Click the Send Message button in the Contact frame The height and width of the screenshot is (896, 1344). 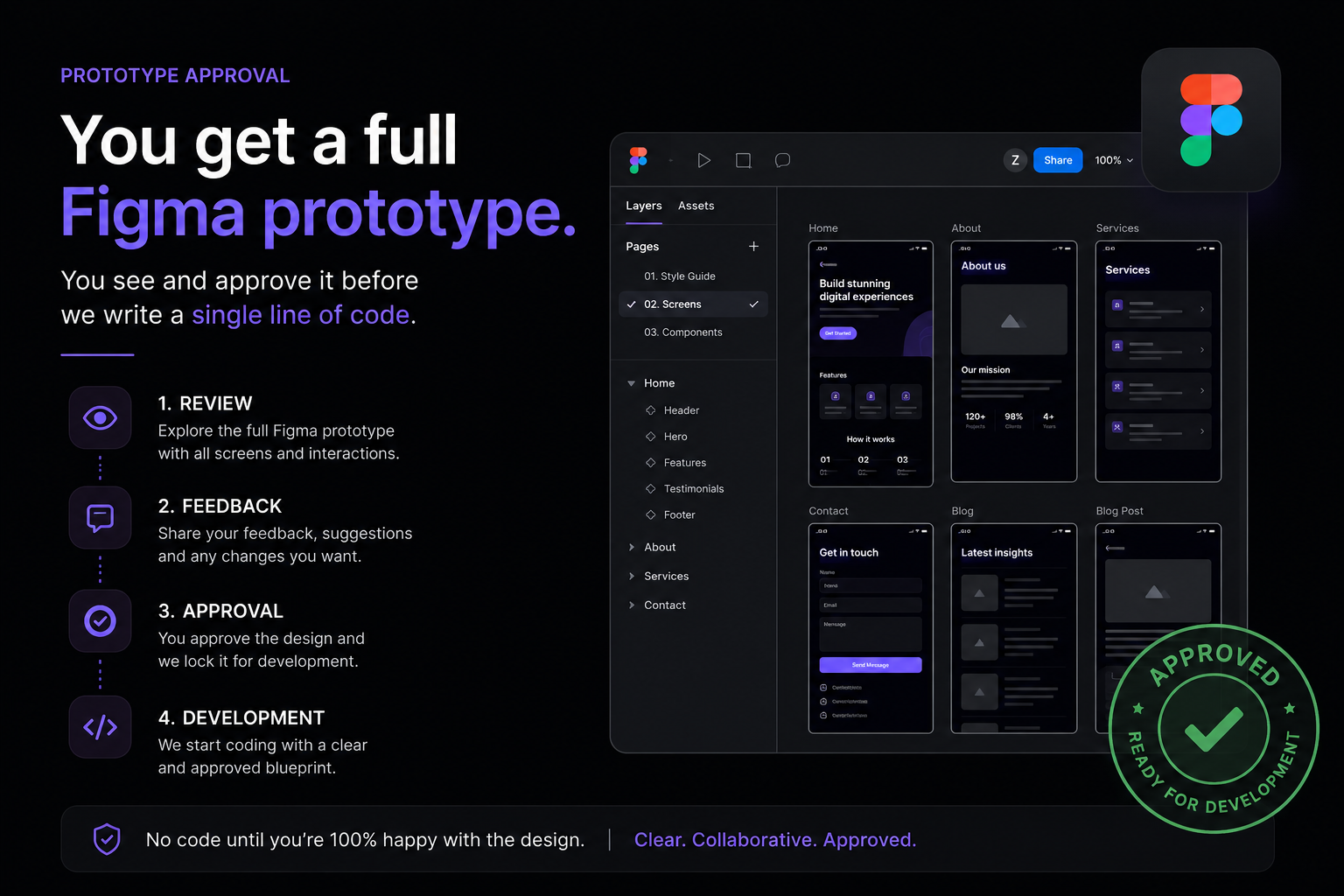click(871, 665)
